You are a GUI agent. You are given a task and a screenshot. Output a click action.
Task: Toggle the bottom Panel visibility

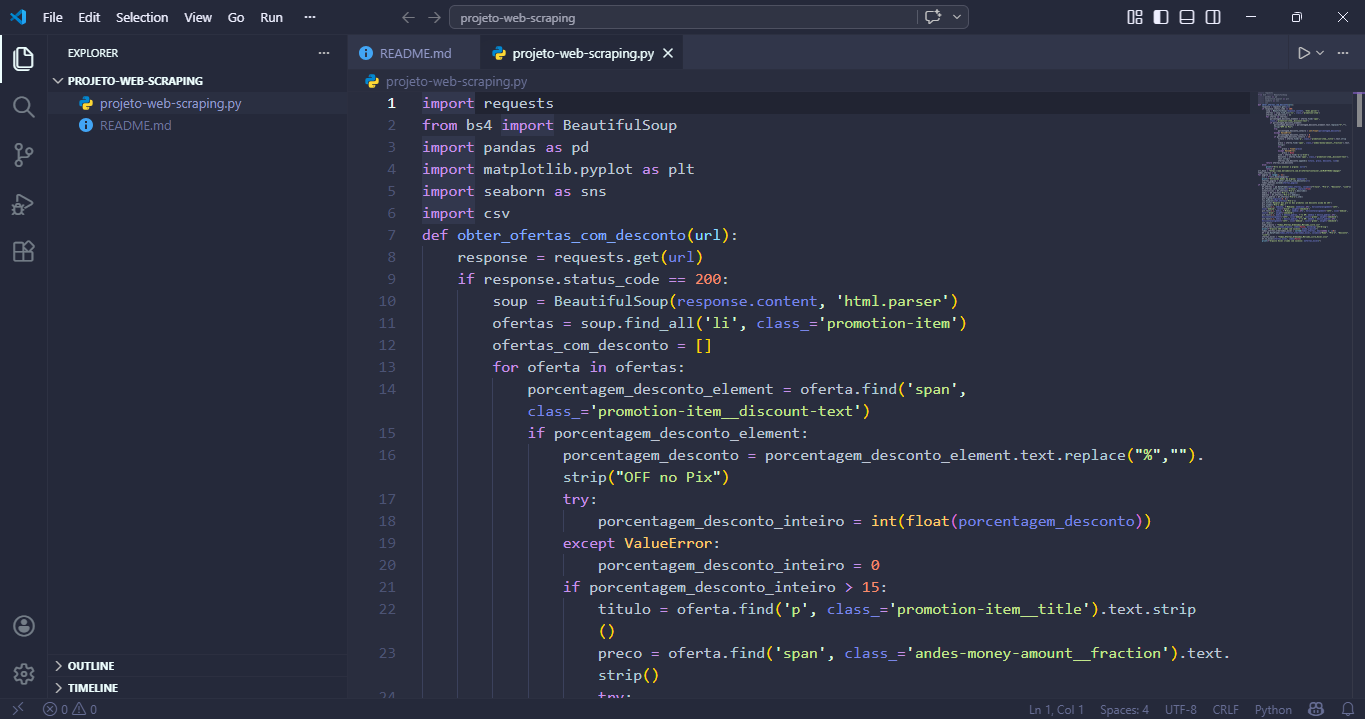coord(1186,17)
